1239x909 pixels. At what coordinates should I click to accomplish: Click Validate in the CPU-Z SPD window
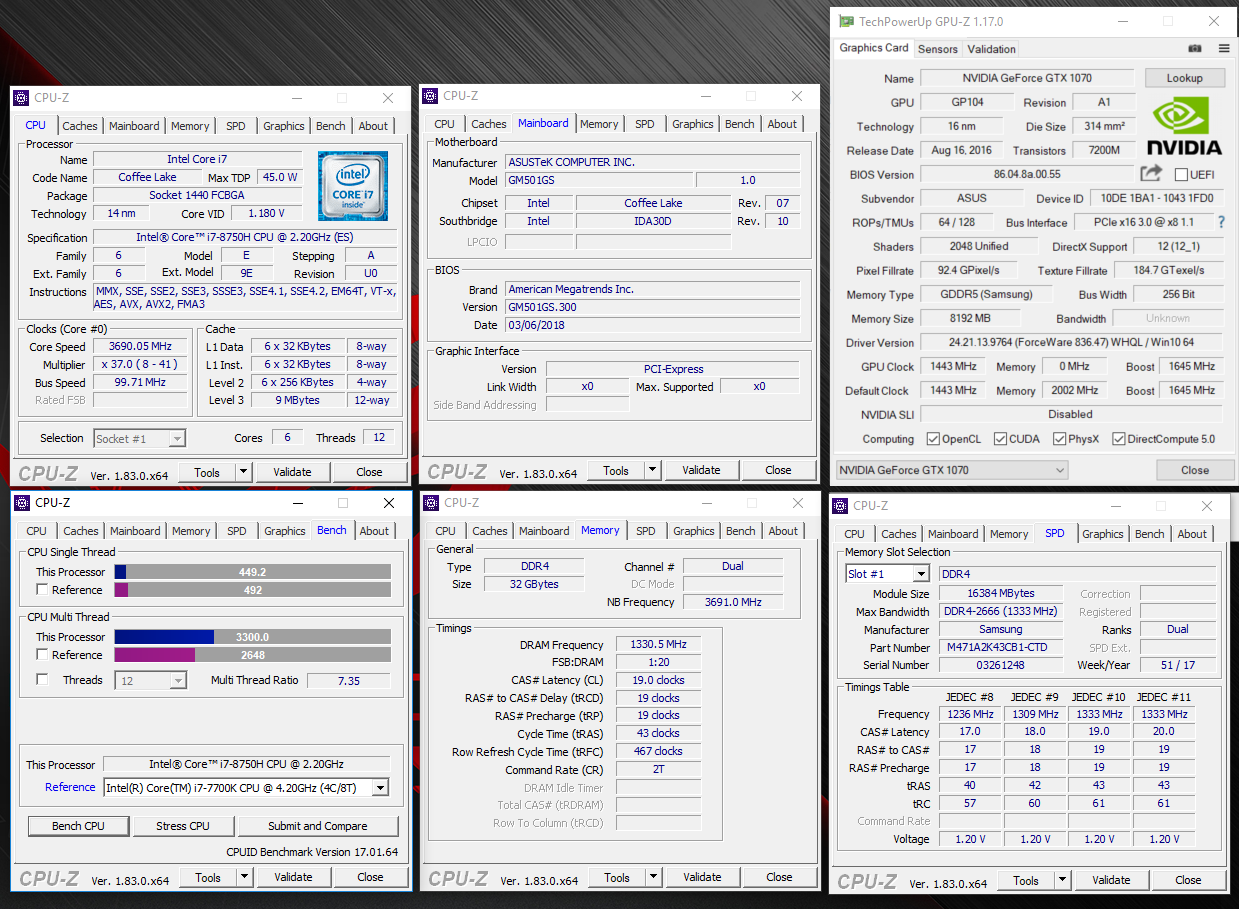[1111, 880]
